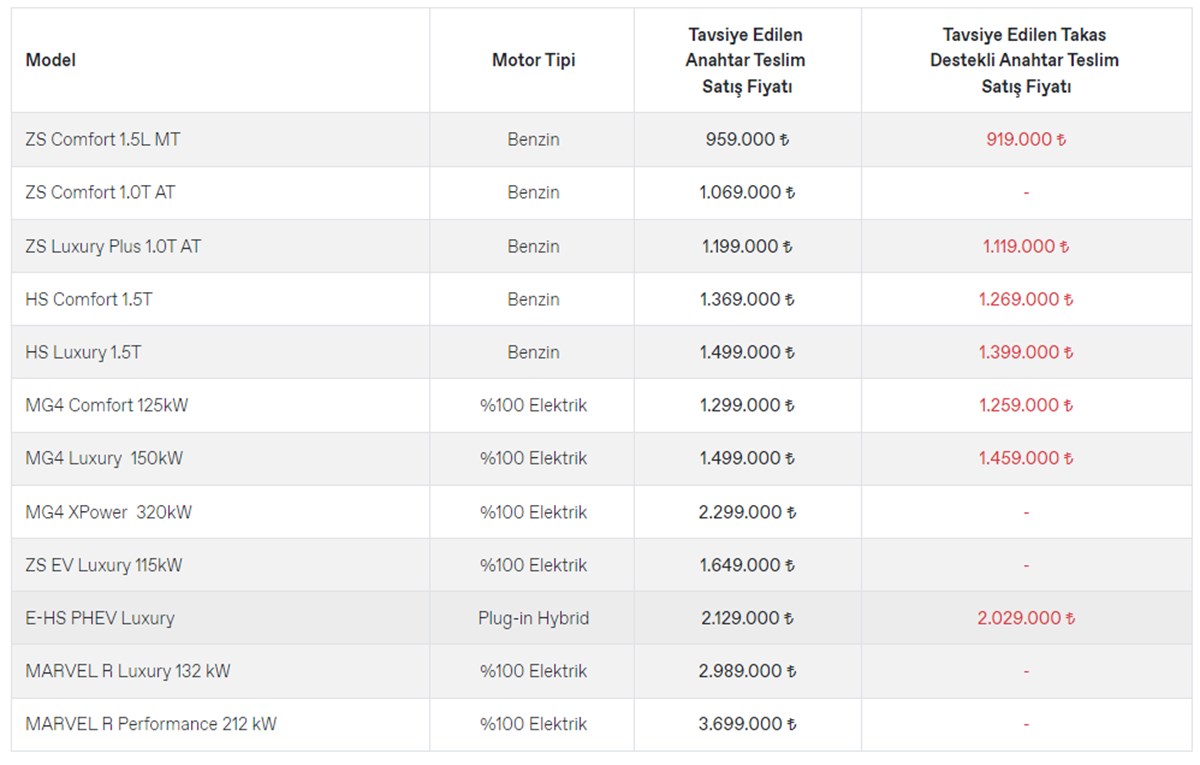The height and width of the screenshot is (765, 1200).
Task: Select the ZS Luxury Plus 1.0T AT row name
Action: tap(113, 246)
